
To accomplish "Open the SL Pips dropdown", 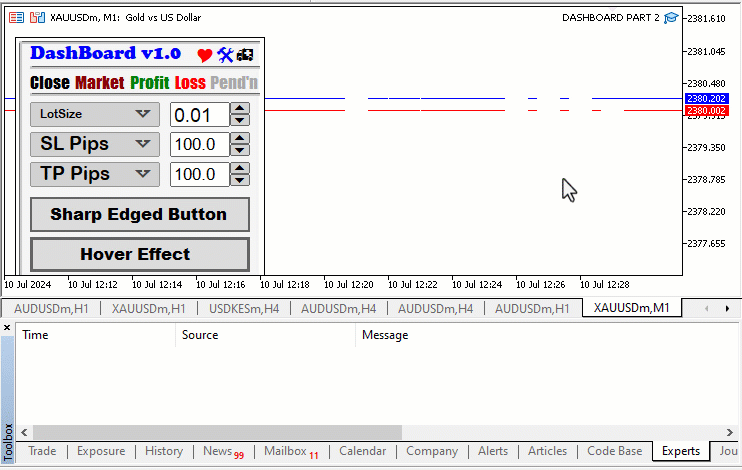I will [x=95, y=144].
